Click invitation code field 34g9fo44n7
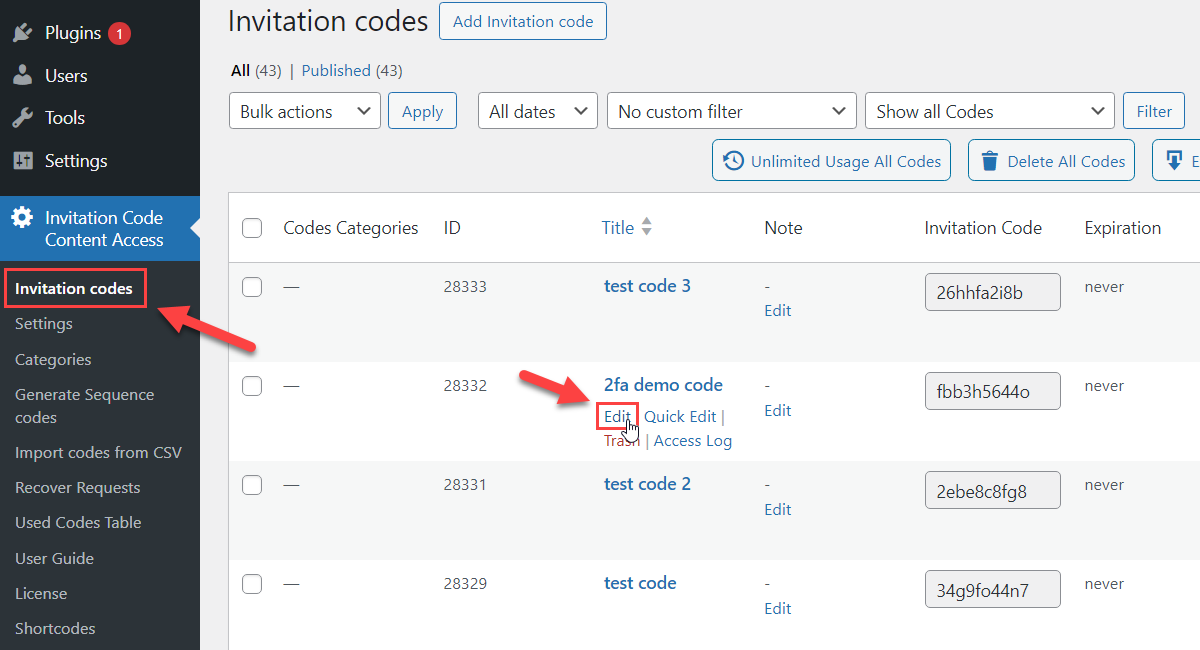This screenshot has height=650, width=1200. point(992,590)
